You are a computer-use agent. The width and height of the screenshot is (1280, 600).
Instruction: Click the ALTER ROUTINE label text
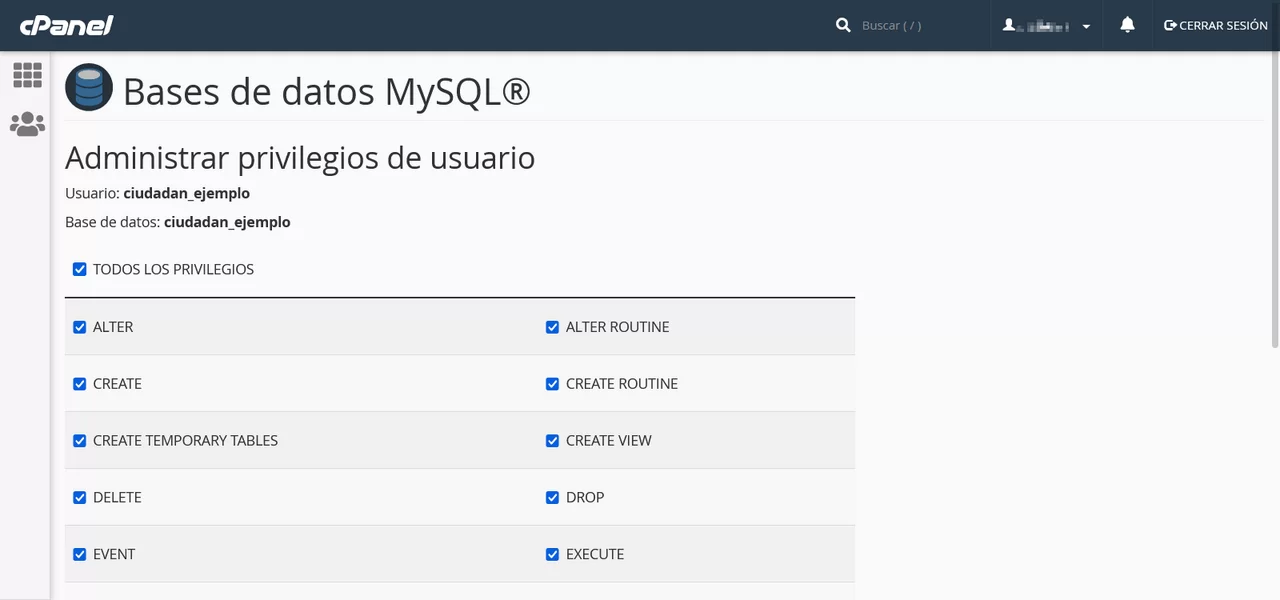pos(617,327)
